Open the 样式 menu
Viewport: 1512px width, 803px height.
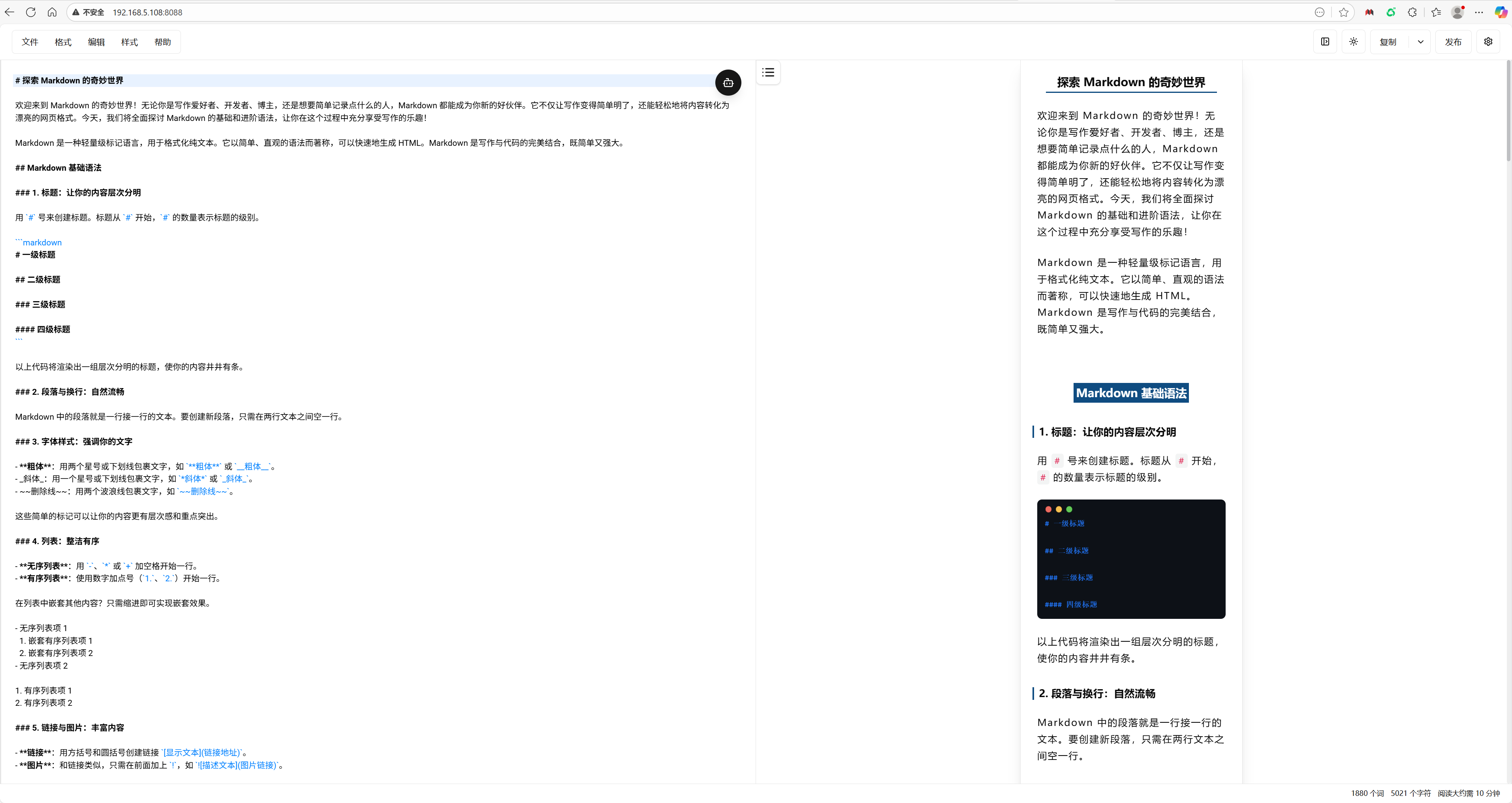(129, 42)
